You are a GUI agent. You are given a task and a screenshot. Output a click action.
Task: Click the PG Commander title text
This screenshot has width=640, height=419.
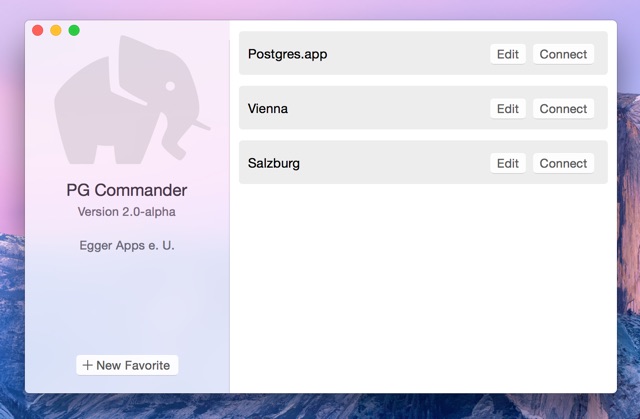(127, 190)
